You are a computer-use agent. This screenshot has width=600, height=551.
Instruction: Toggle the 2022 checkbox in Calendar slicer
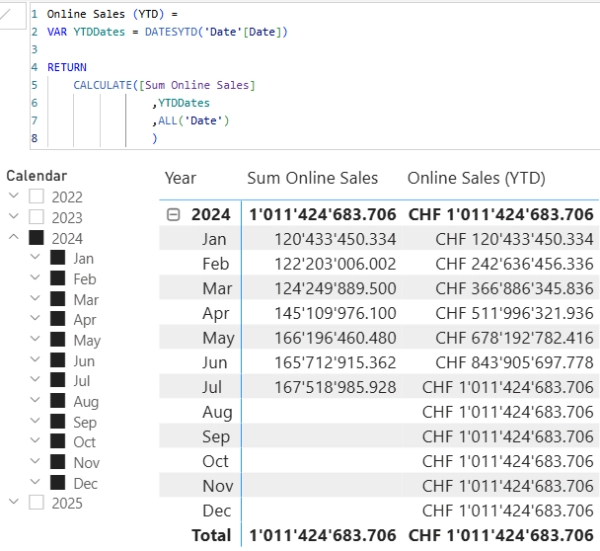(x=37, y=196)
